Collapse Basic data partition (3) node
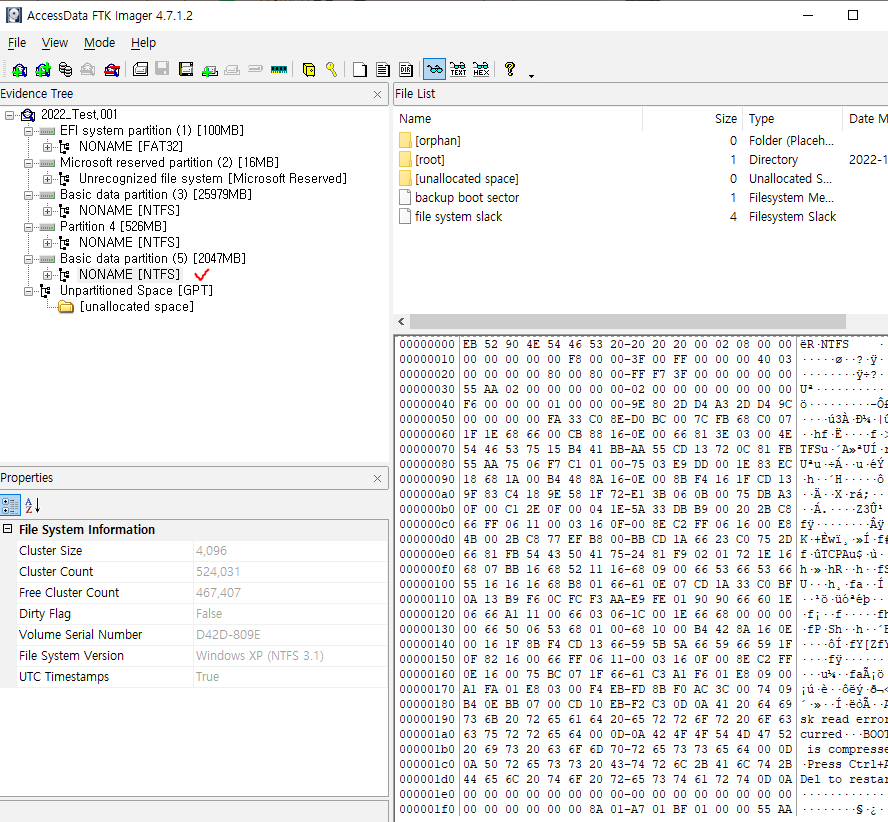Image resolution: width=888 pixels, height=822 pixels. [x=28, y=195]
